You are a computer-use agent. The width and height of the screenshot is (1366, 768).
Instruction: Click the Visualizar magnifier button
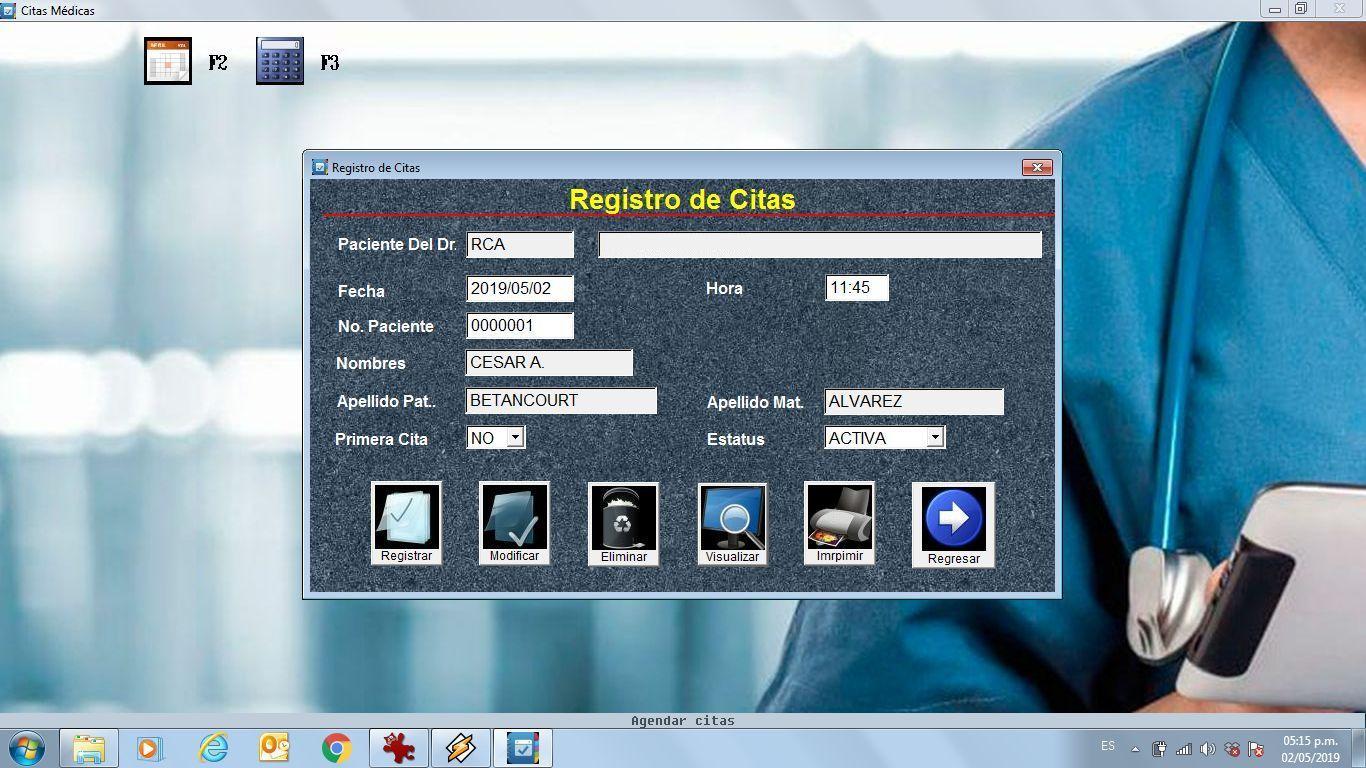click(x=732, y=524)
